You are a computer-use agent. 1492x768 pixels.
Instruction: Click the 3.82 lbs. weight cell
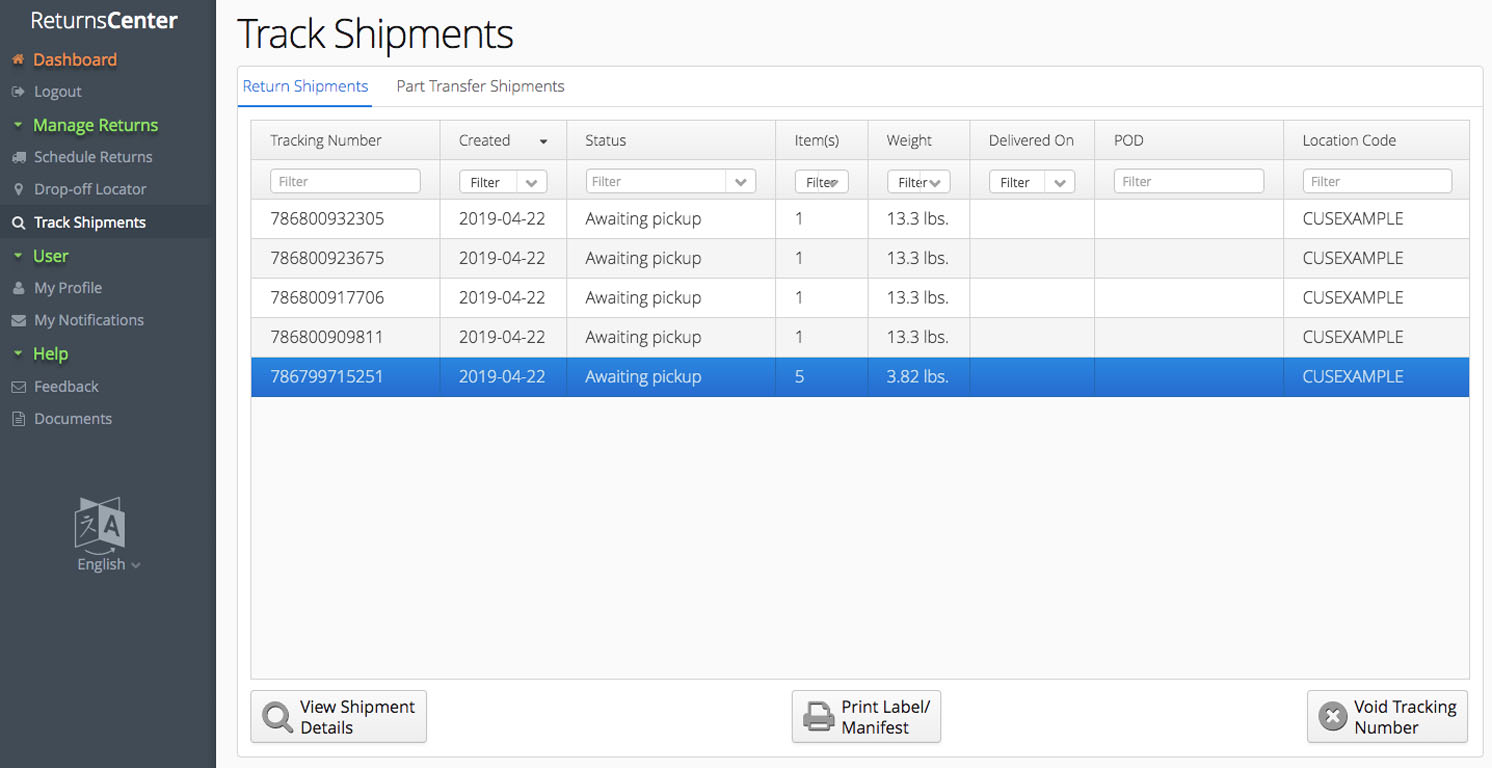point(918,377)
